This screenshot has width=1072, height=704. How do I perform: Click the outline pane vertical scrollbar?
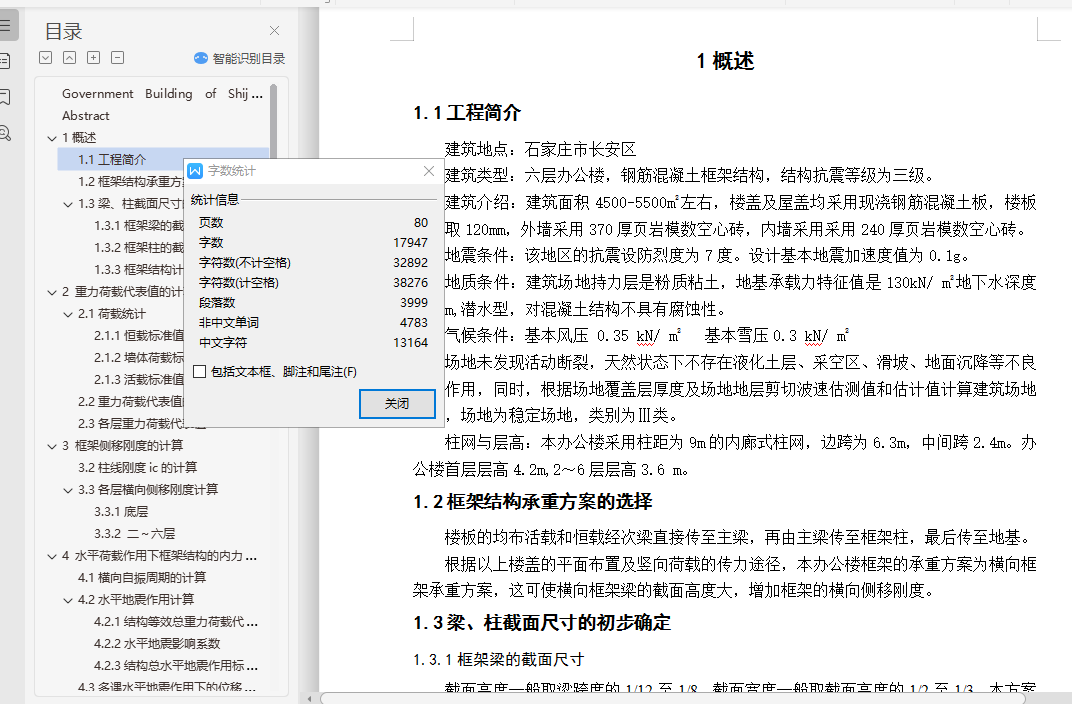pyautogui.click(x=273, y=123)
